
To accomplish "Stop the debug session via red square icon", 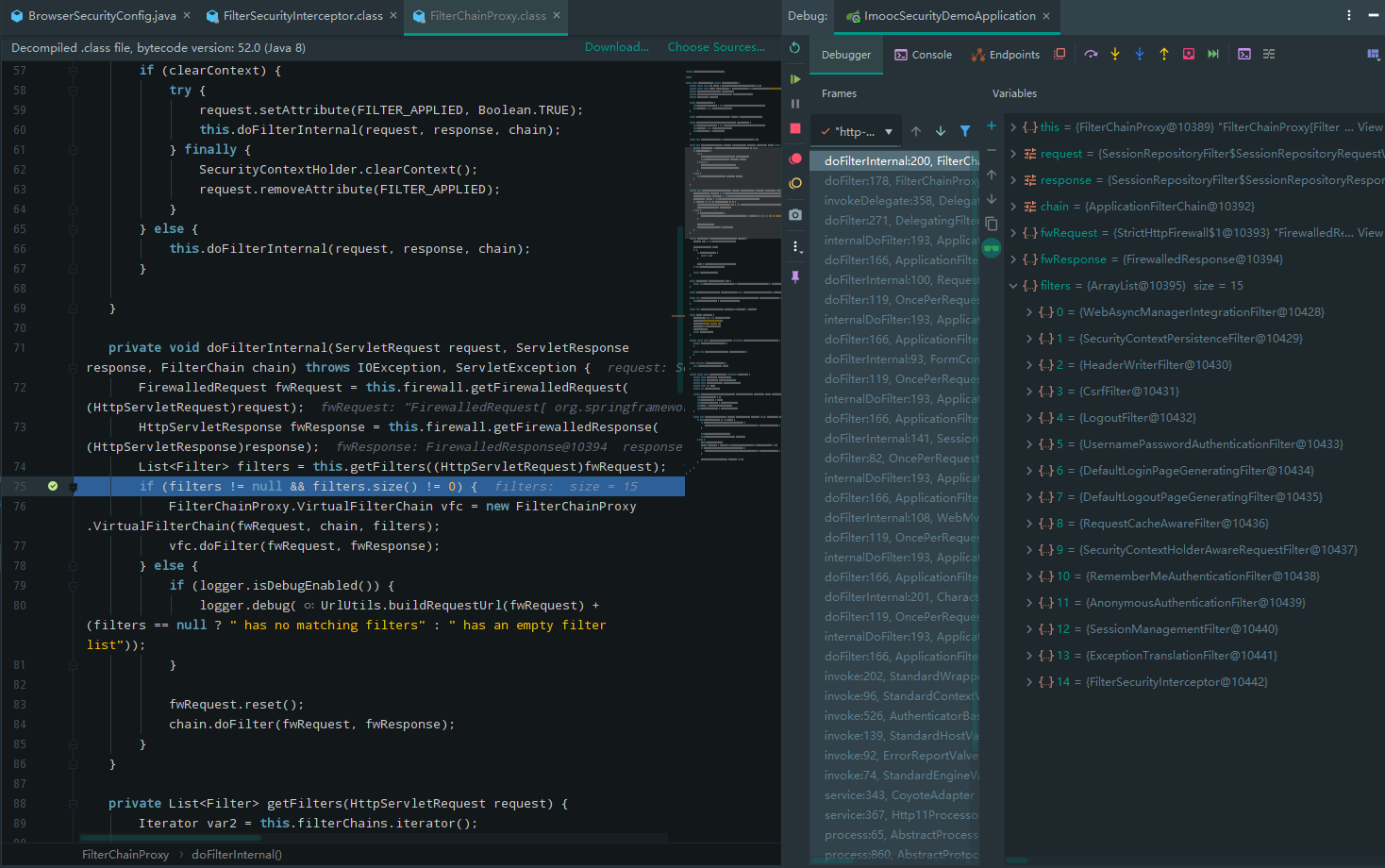I will (795, 129).
